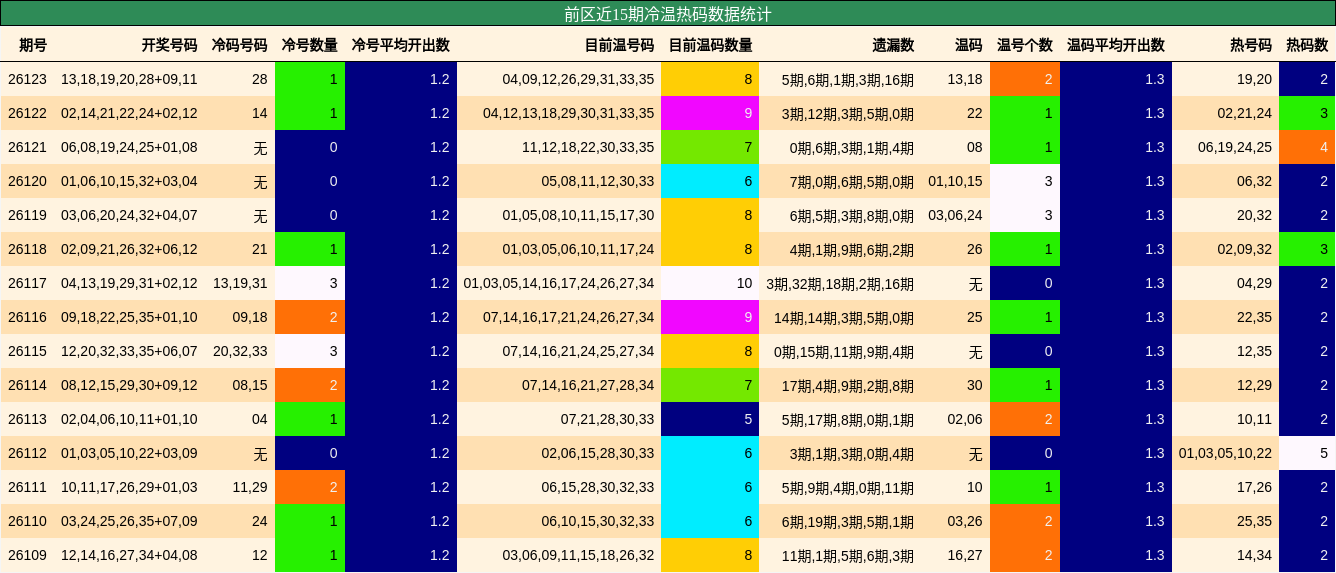This screenshot has height=573, width=1336.
Task: Click warm code cell 01,10,15
Action: pyautogui.click(x=955, y=181)
